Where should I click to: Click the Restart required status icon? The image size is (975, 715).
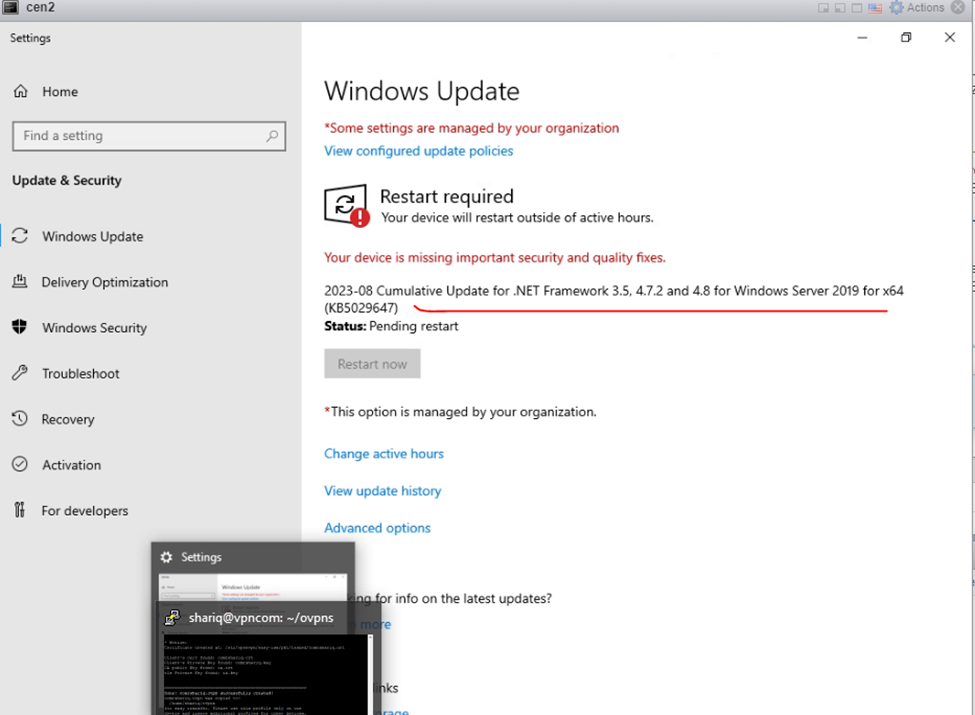point(346,206)
